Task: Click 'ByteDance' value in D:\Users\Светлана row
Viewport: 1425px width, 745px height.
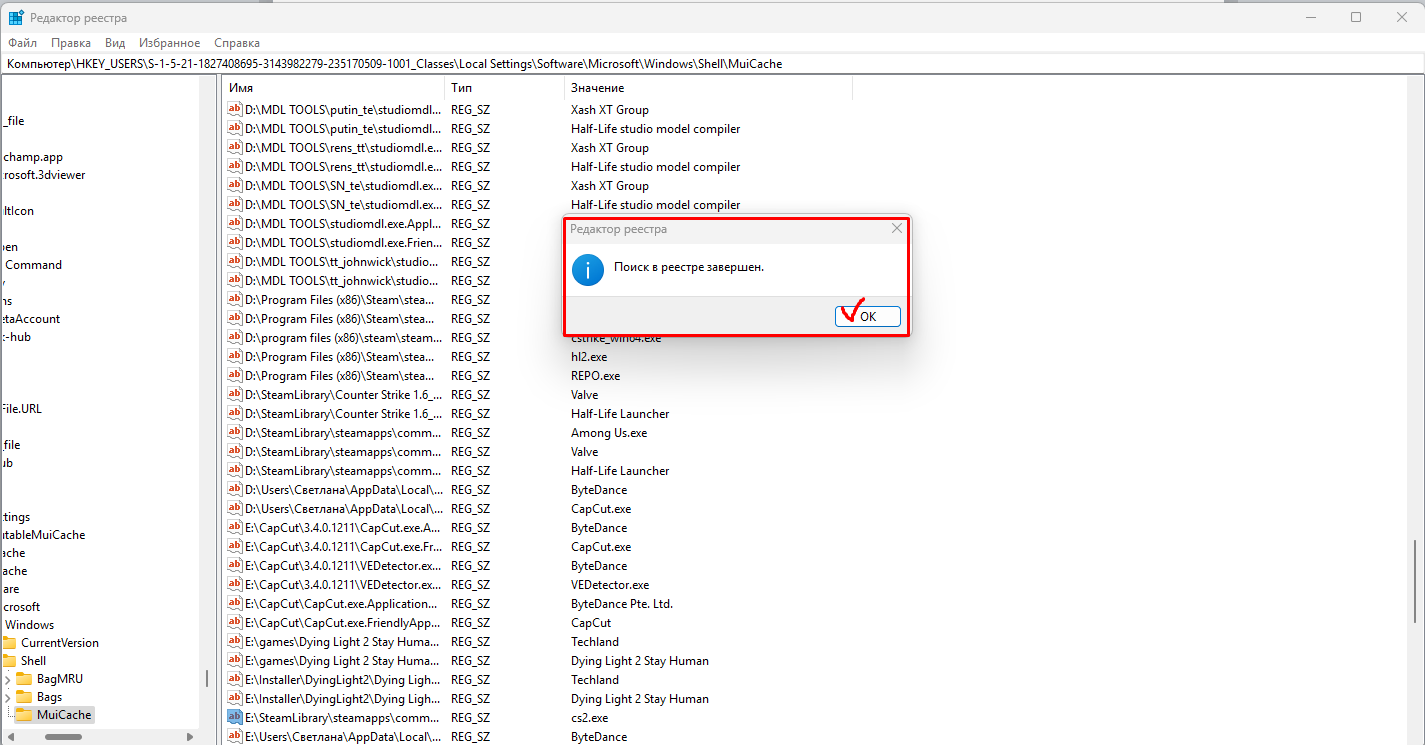Action: (599, 490)
